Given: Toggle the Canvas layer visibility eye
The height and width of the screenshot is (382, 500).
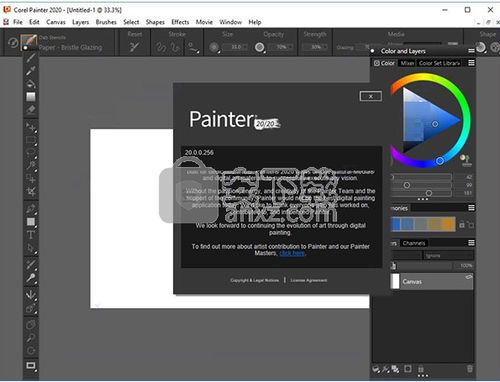Looking at the screenshot, I should tap(469, 277).
